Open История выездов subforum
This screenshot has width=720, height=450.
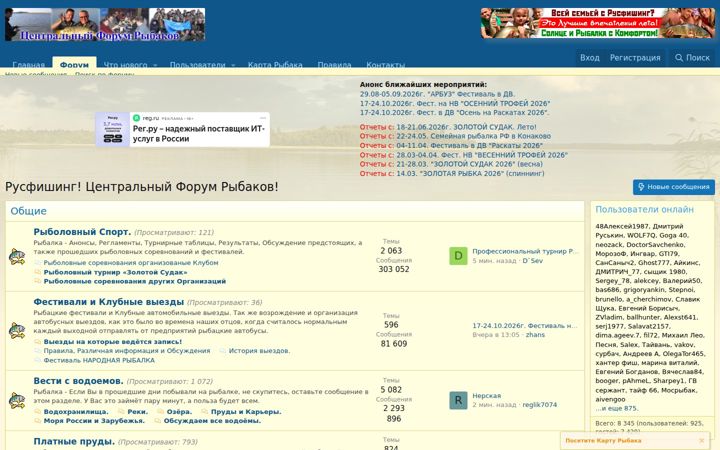[x=259, y=351]
